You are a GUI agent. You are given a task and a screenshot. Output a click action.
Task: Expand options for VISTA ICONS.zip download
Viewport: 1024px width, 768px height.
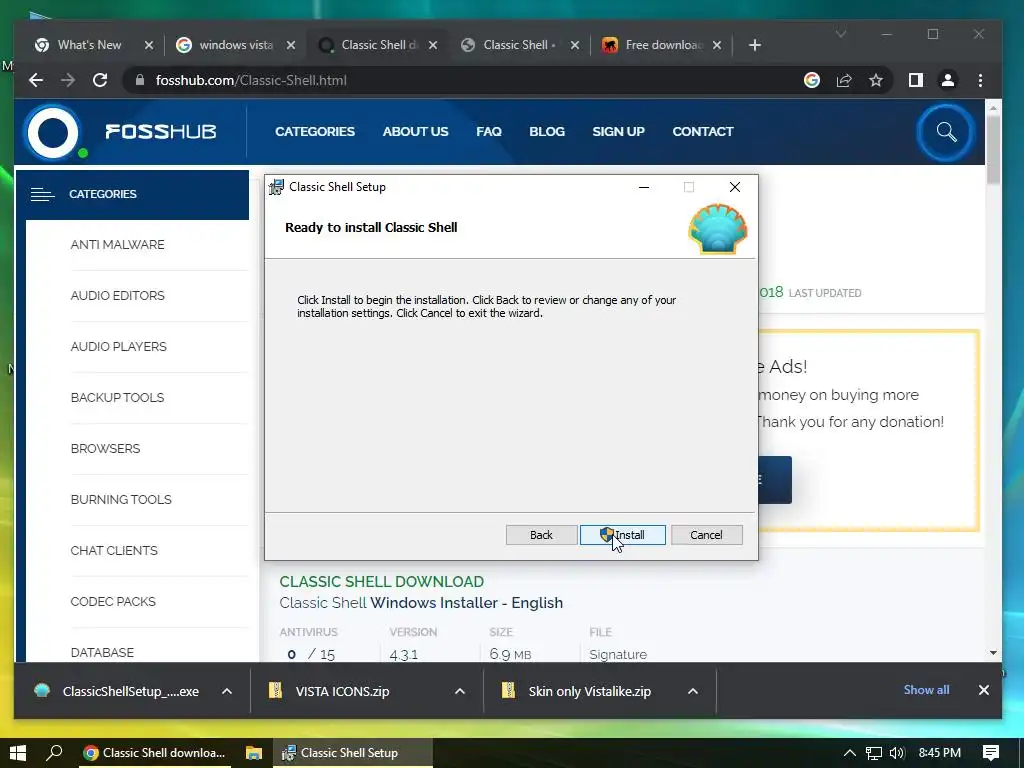coord(460,691)
